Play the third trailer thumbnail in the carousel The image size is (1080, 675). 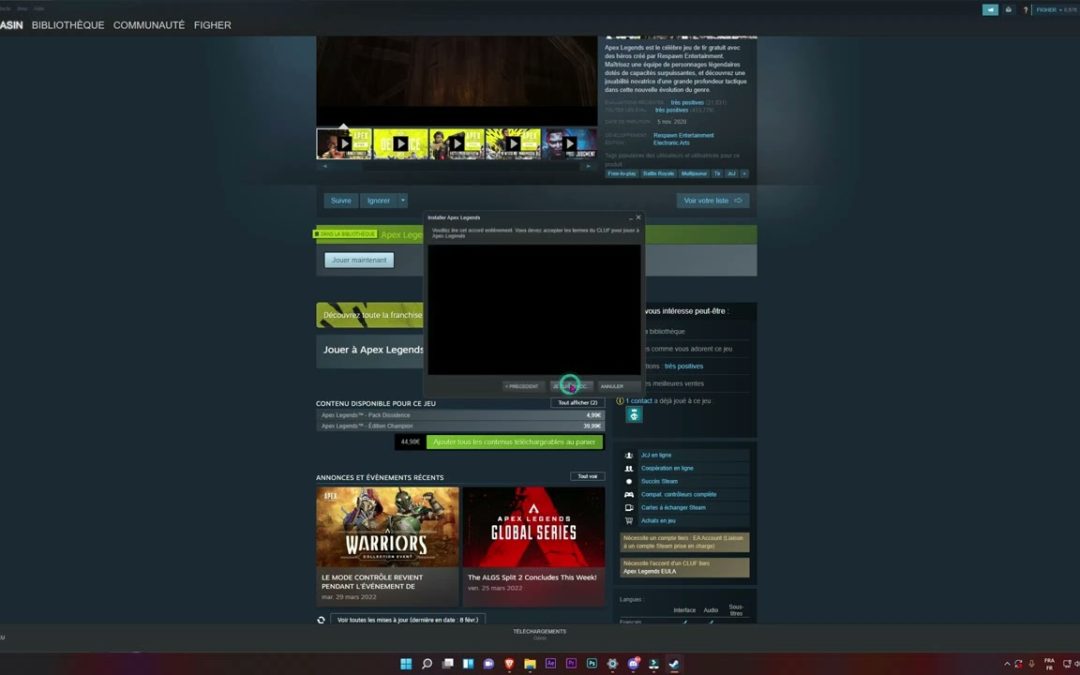[457, 143]
